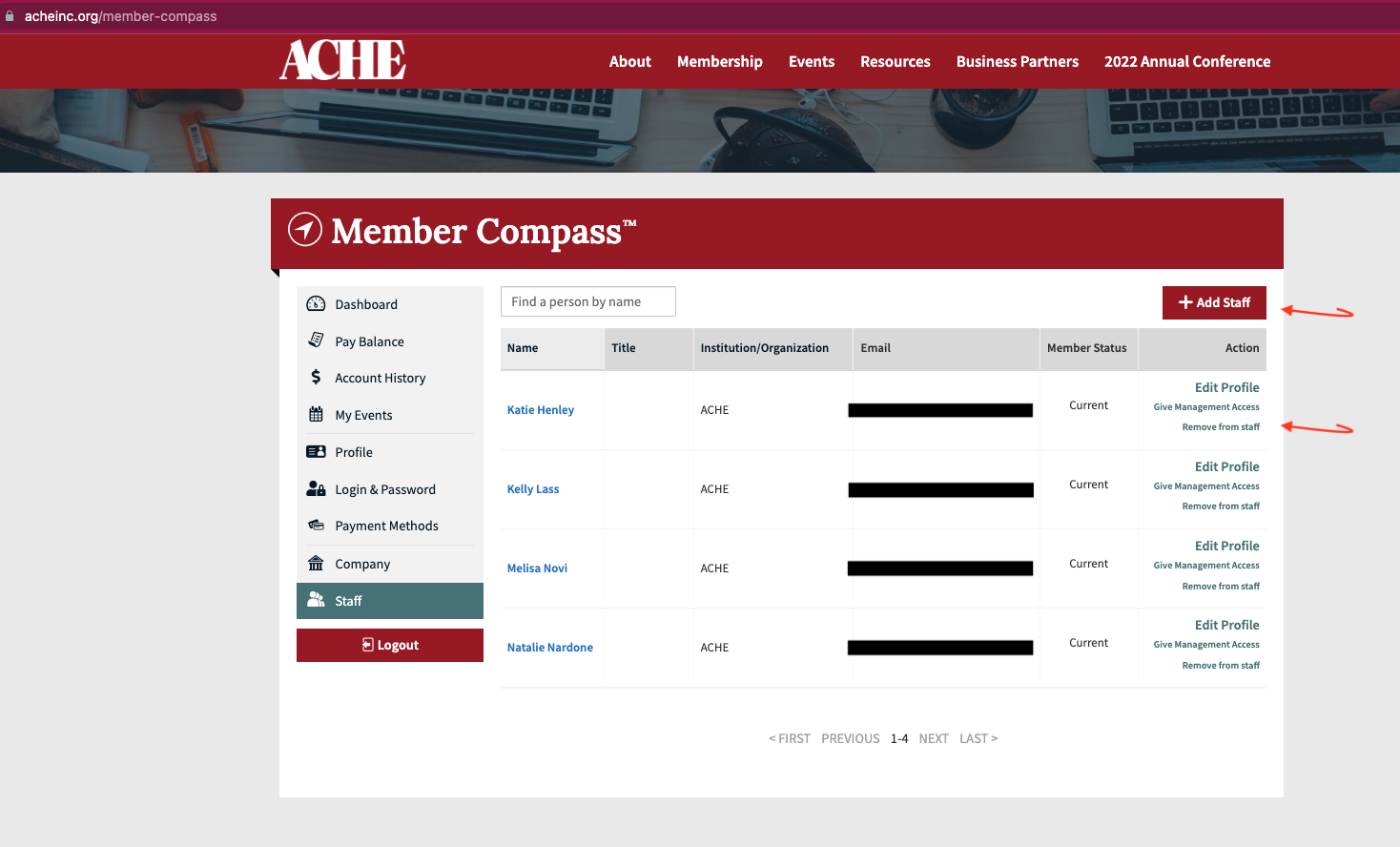Click Katie Henley's Current member status
This screenshot has width=1400, height=847.
tap(1089, 405)
